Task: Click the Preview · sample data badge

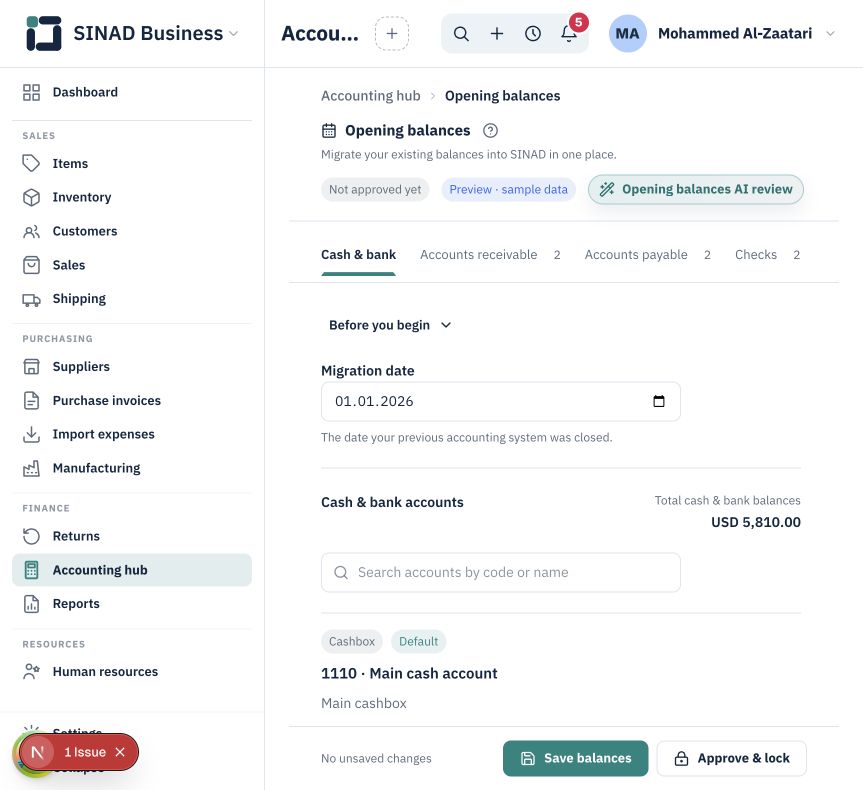Action: point(509,189)
